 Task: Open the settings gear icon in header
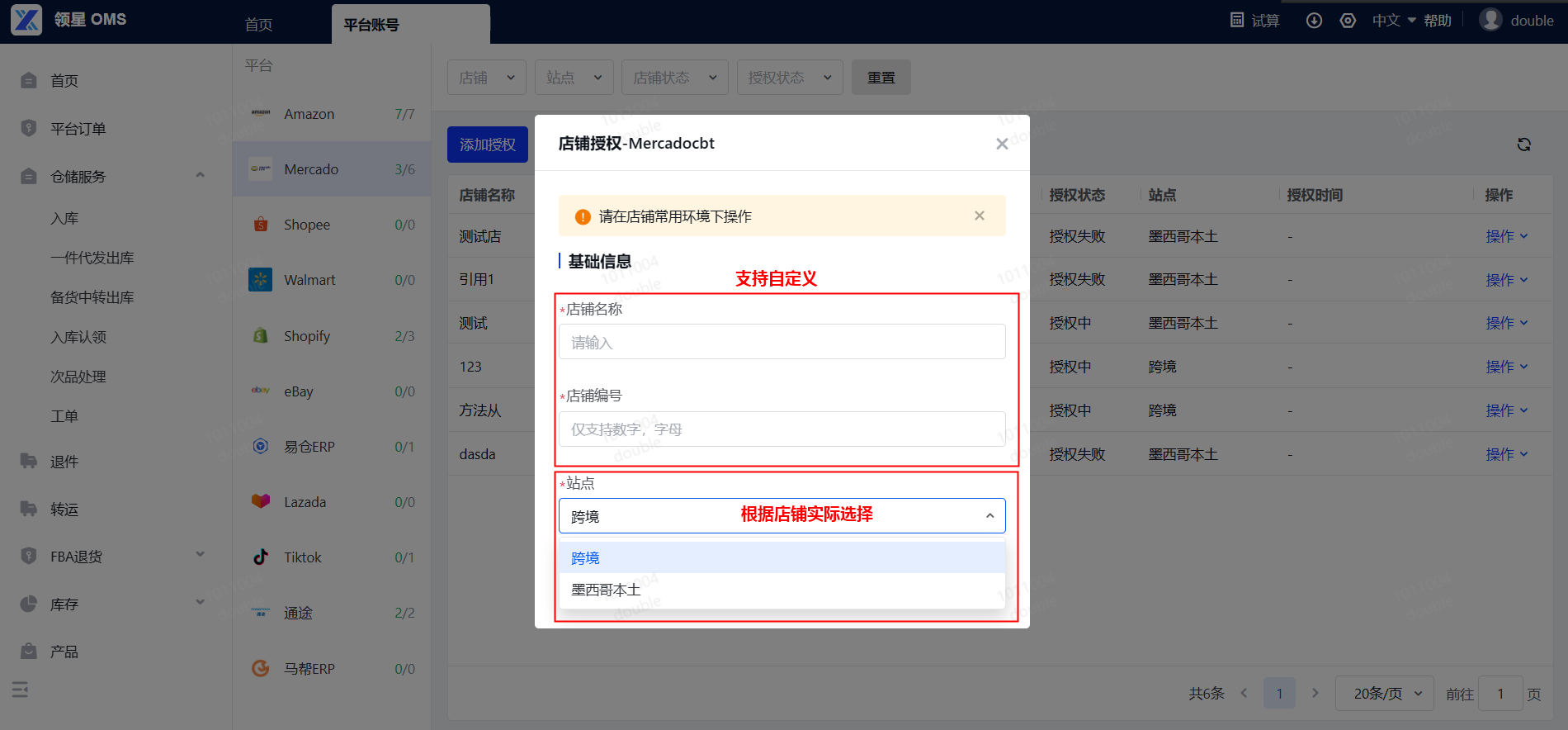click(1348, 21)
